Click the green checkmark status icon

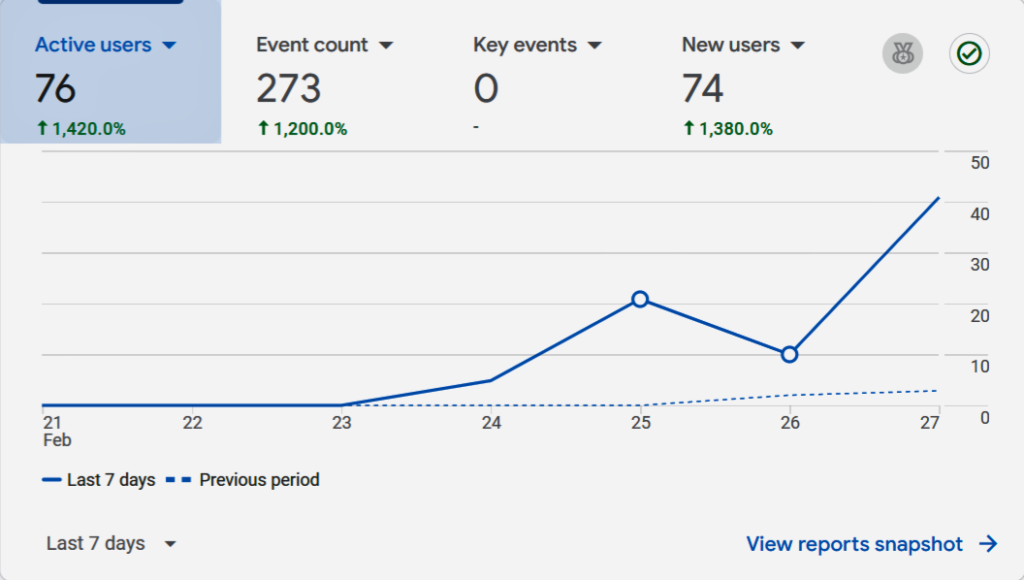(969, 54)
